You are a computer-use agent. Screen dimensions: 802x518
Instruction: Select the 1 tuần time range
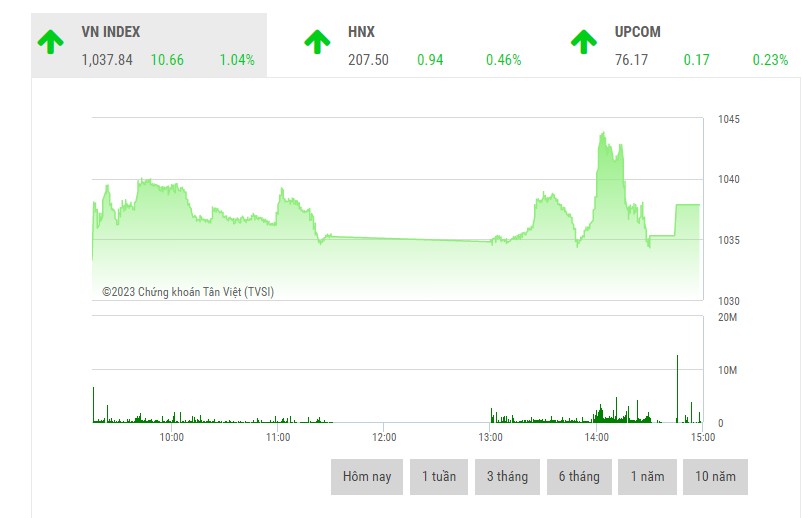tap(439, 477)
